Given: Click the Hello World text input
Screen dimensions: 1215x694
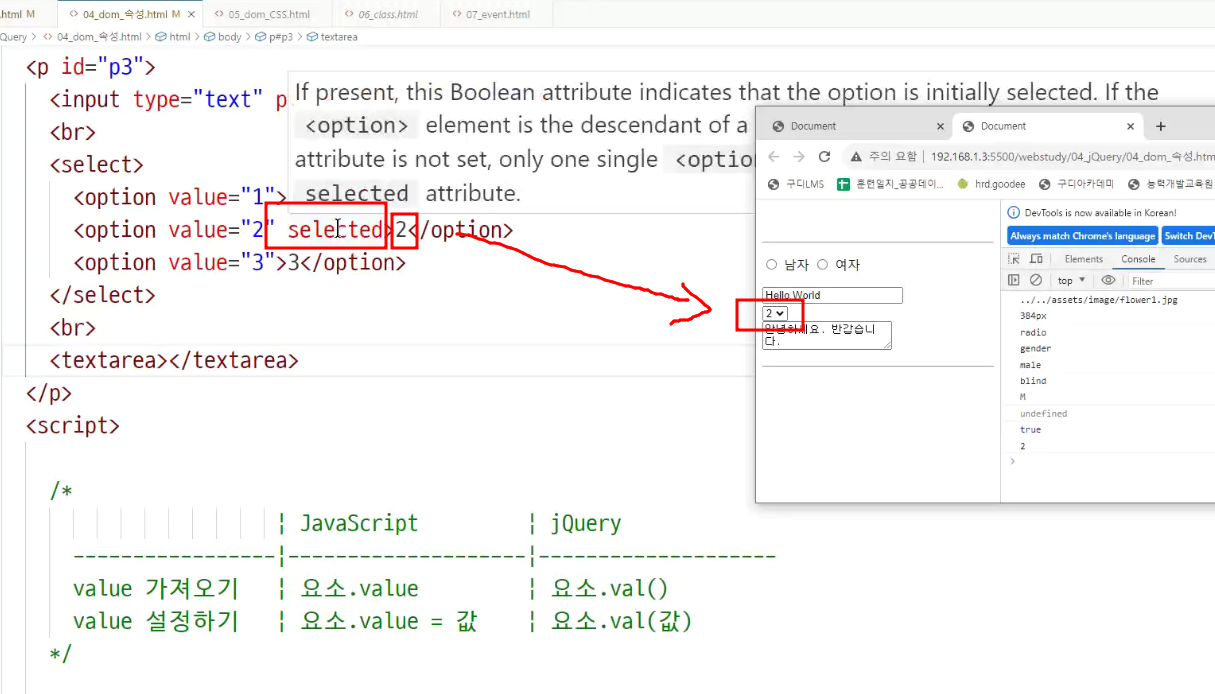Looking at the screenshot, I should (x=832, y=295).
